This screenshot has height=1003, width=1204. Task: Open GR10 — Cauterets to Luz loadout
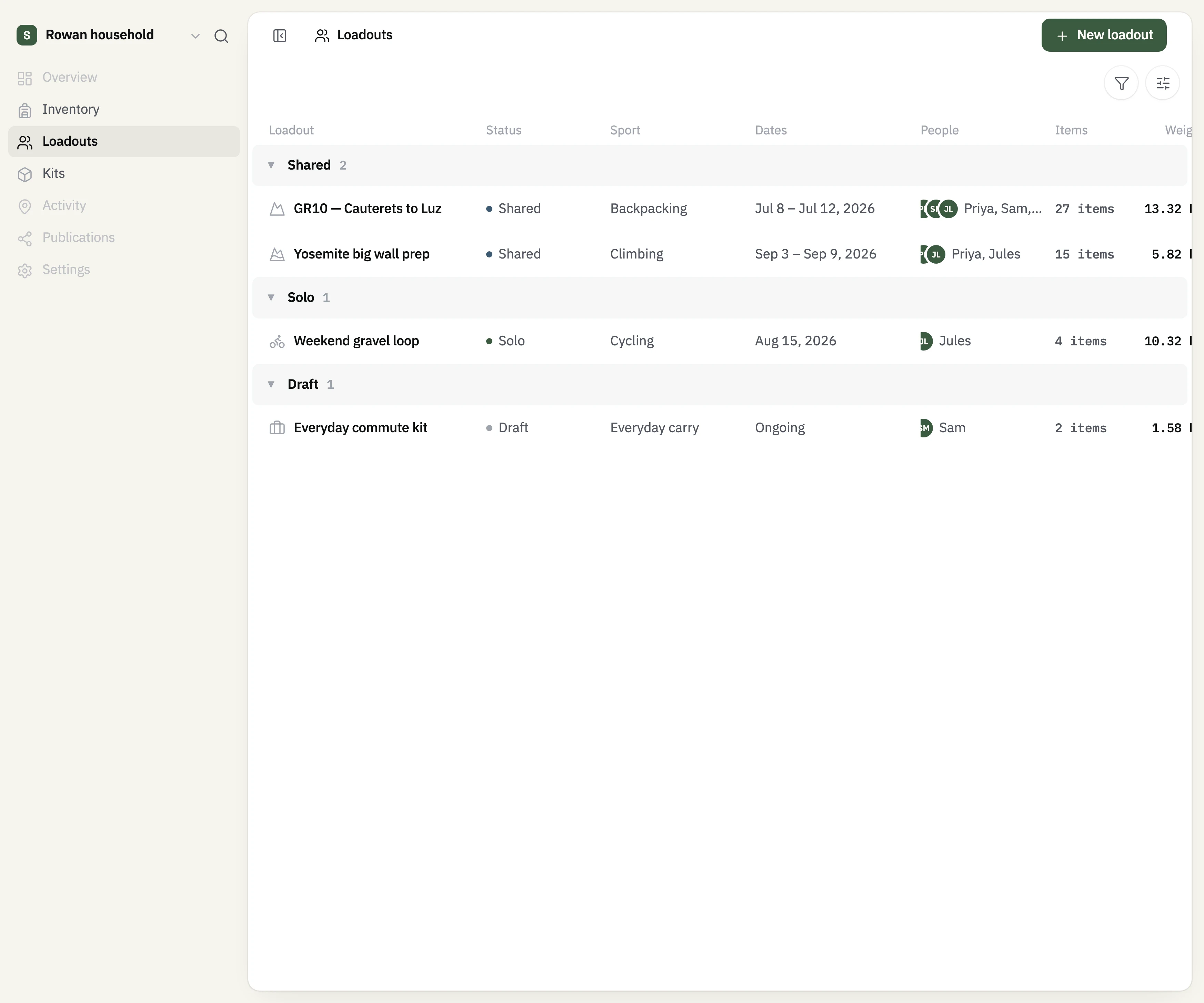point(368,209)
